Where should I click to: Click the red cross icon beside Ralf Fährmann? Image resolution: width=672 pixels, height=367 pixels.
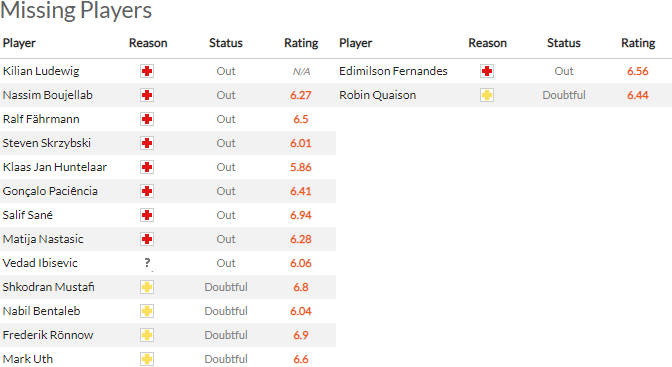(x=147, y=119)
